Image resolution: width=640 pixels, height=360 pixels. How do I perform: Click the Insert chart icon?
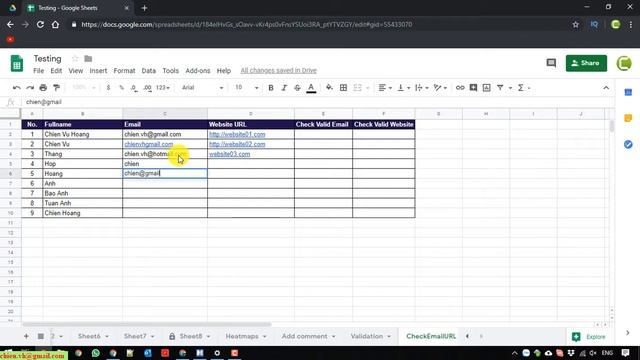coord(487,88)
